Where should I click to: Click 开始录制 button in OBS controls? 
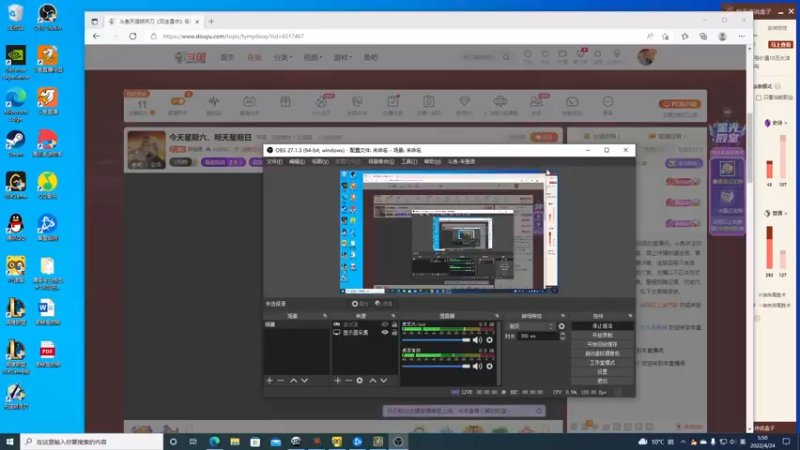[602, 335]
